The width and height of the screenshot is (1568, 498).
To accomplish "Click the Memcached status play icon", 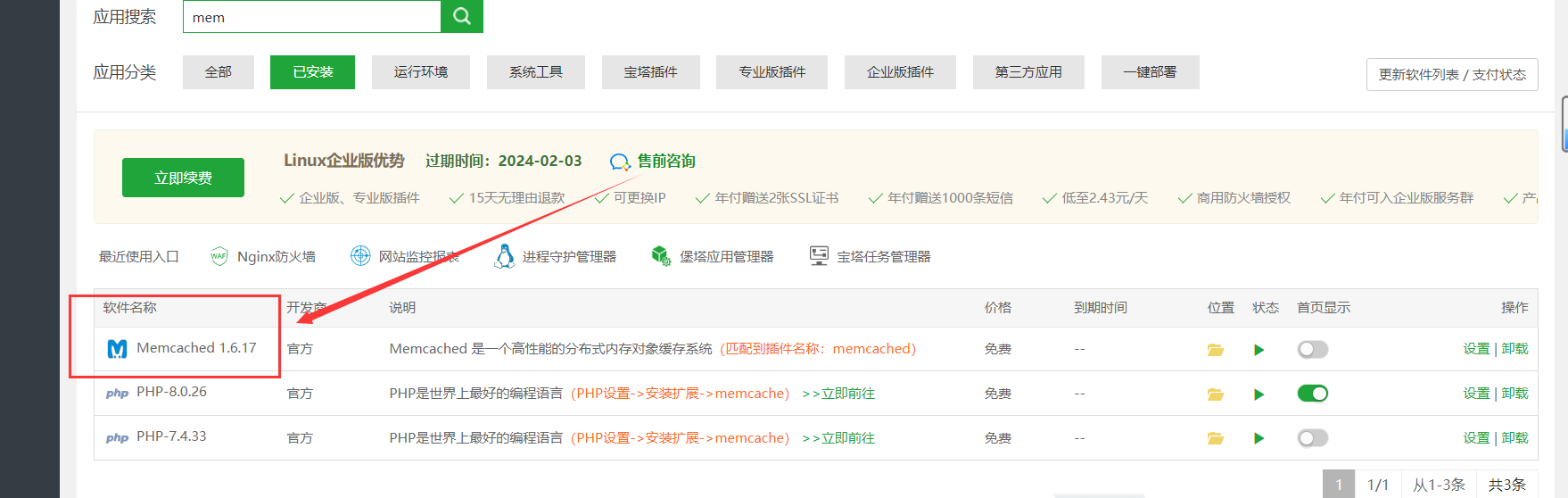I will click(1259, 350).
